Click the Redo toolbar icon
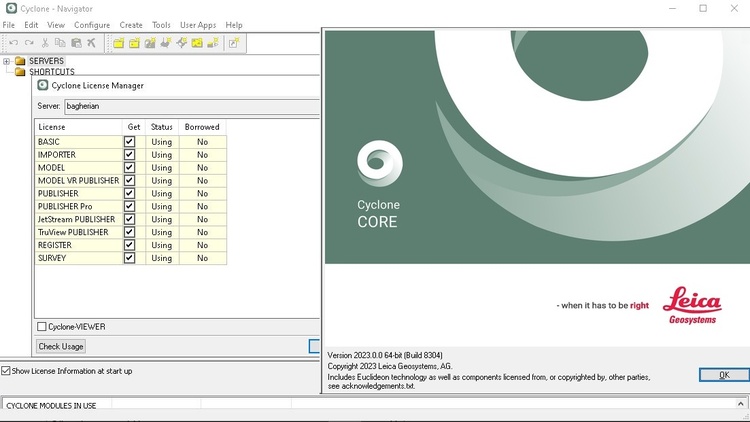 pyautogui.click(x=29, y=43)
